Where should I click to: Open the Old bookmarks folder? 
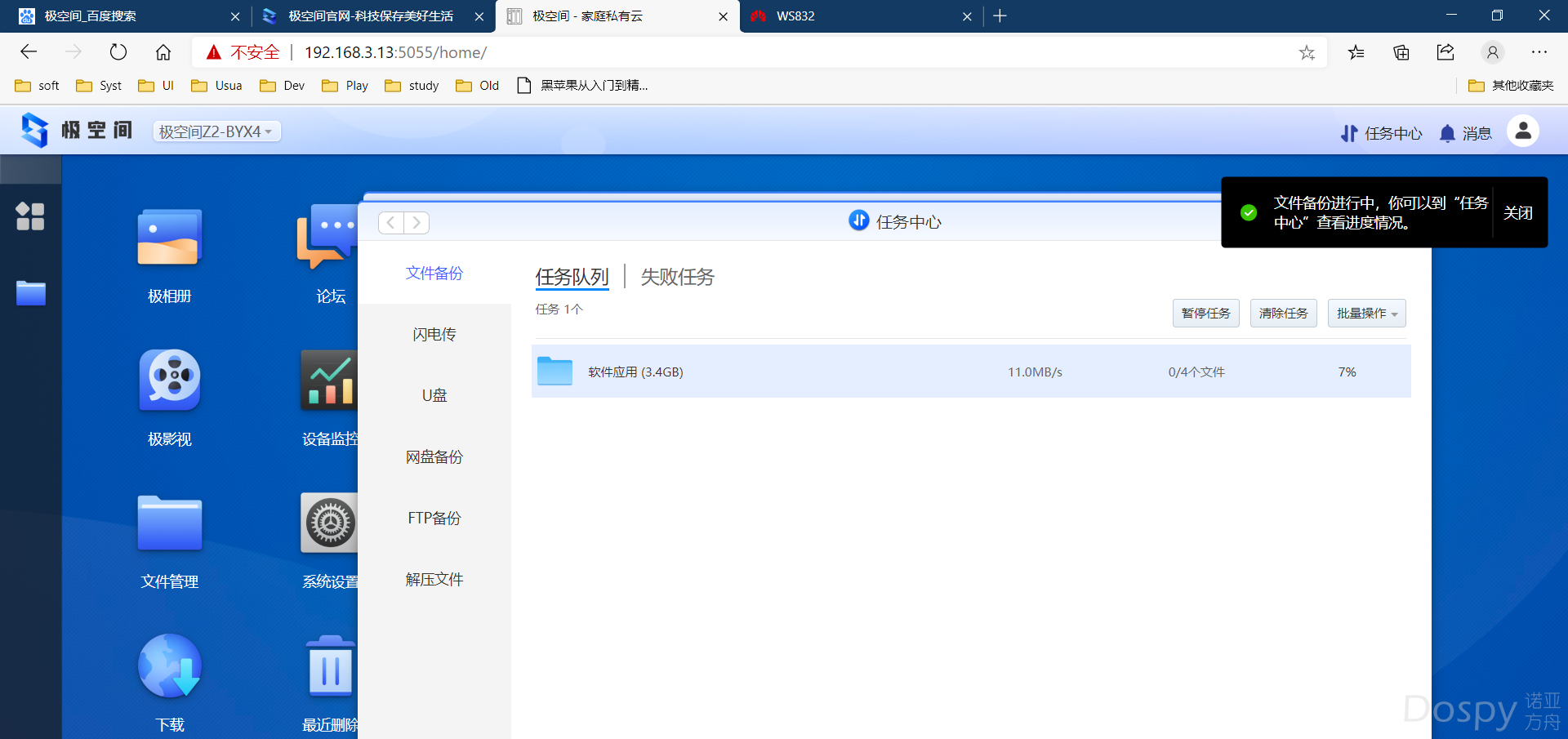click(478, 86)
